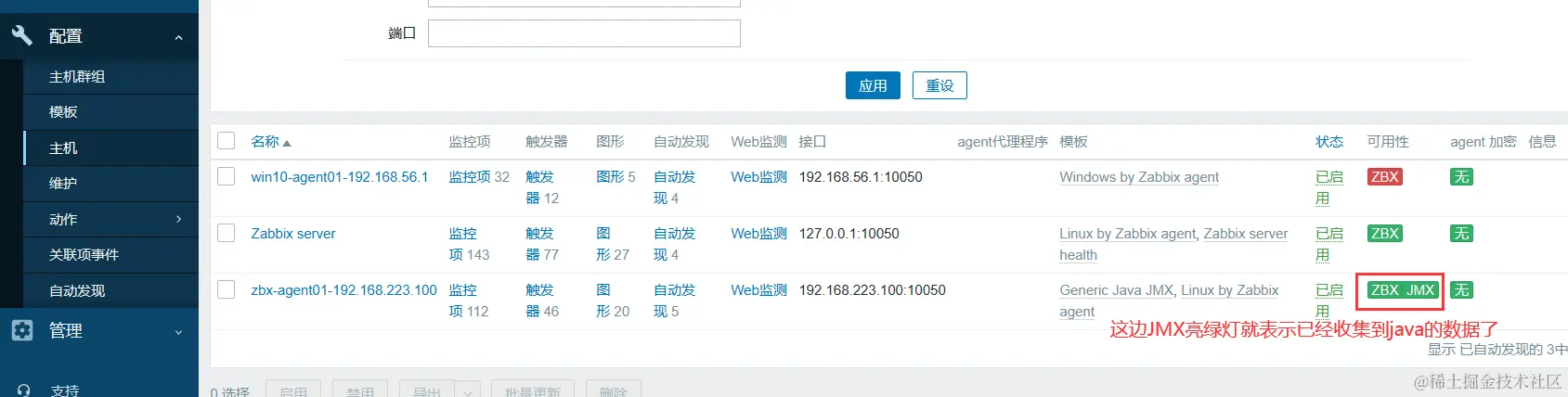Toggle 已启用 status for Zabbix server
1568x397 pixels.
pos(1329,244)
